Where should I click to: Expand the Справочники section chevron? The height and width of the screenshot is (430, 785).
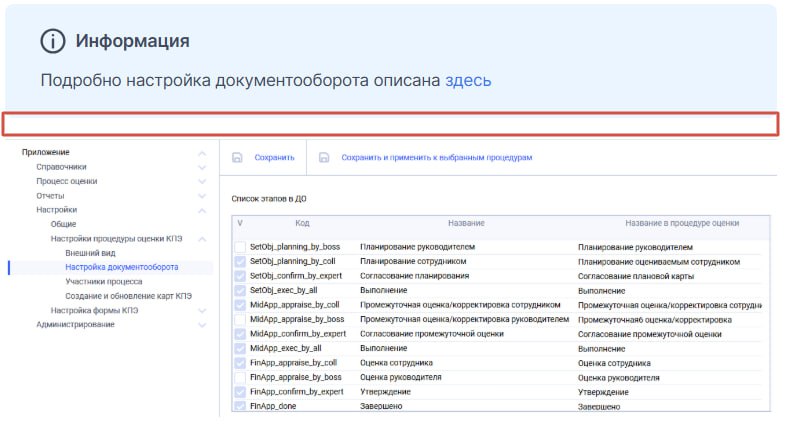(x=203, y=167)
